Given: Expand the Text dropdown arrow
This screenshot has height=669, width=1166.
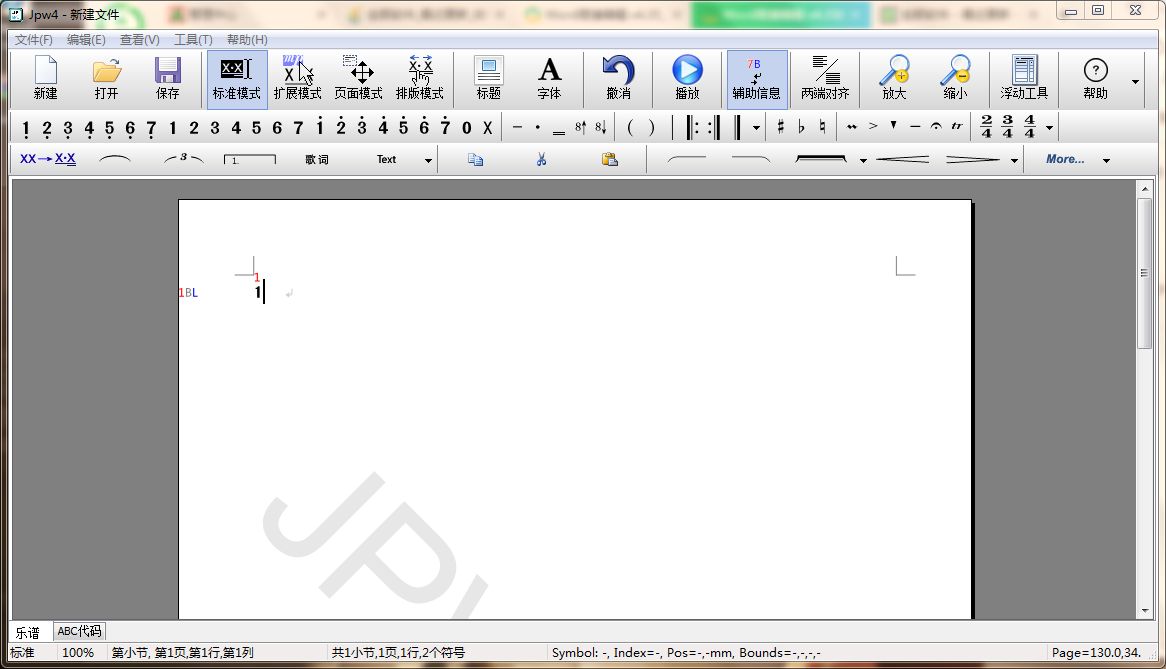Looking at the screenshot, I should pyautogui.click(x=428, y=161).
